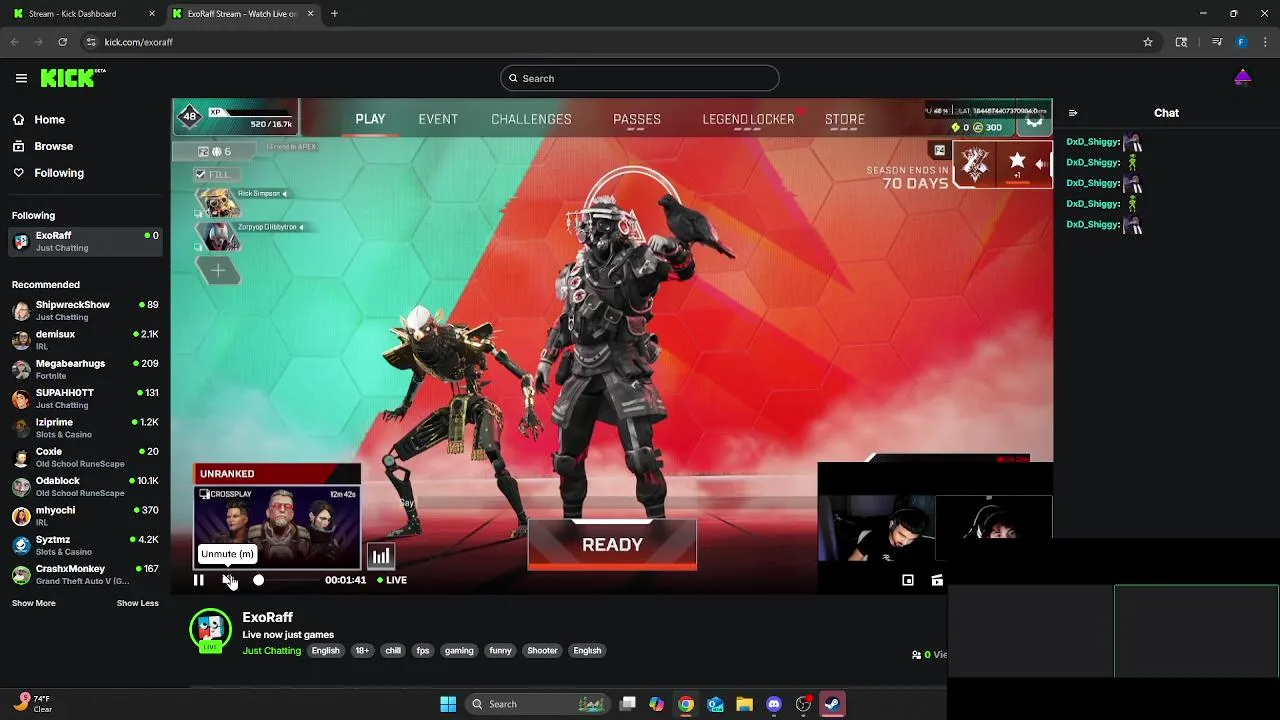Expand list with Show More
The height and width of the screenshot is (720, 1280).
click(34, 603)
